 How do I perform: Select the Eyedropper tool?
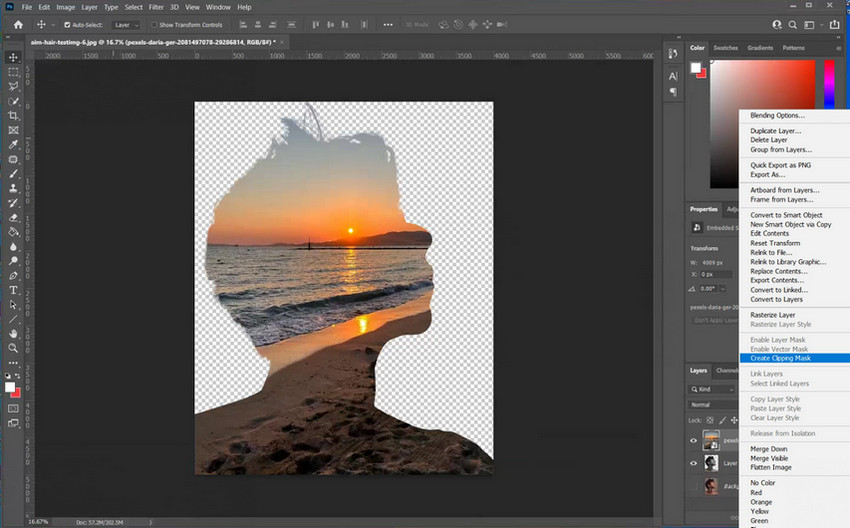(13, 145)
